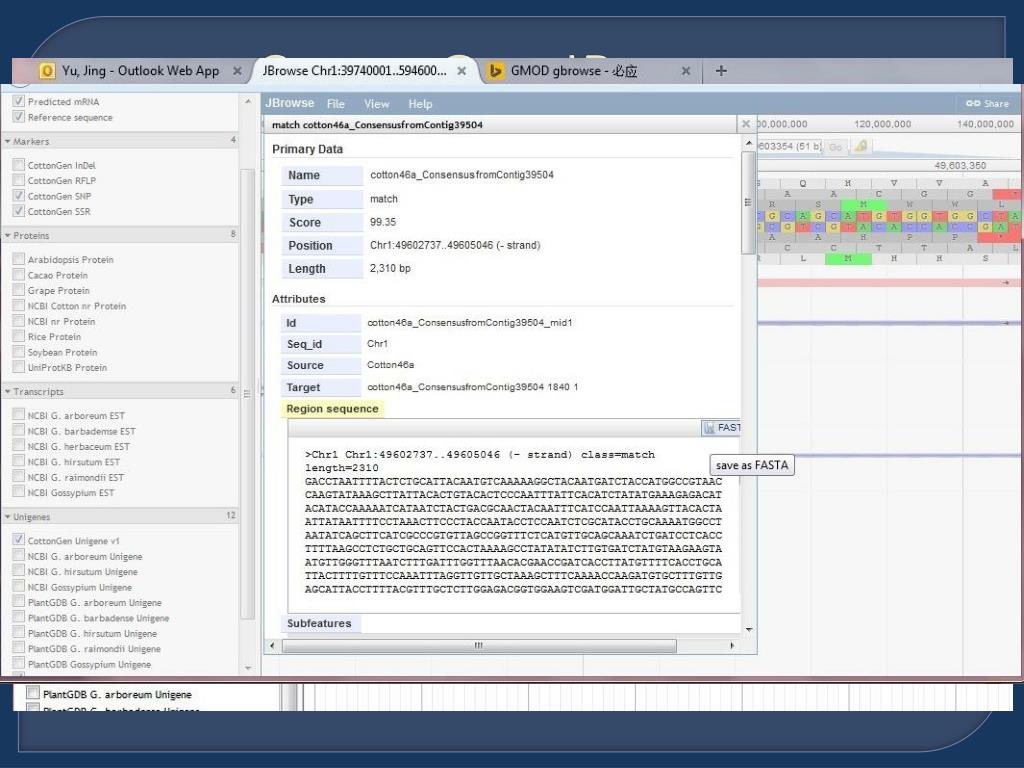
Task: Click the dialog's horizontal scrollbar thumb
Action: click(479, 646)
